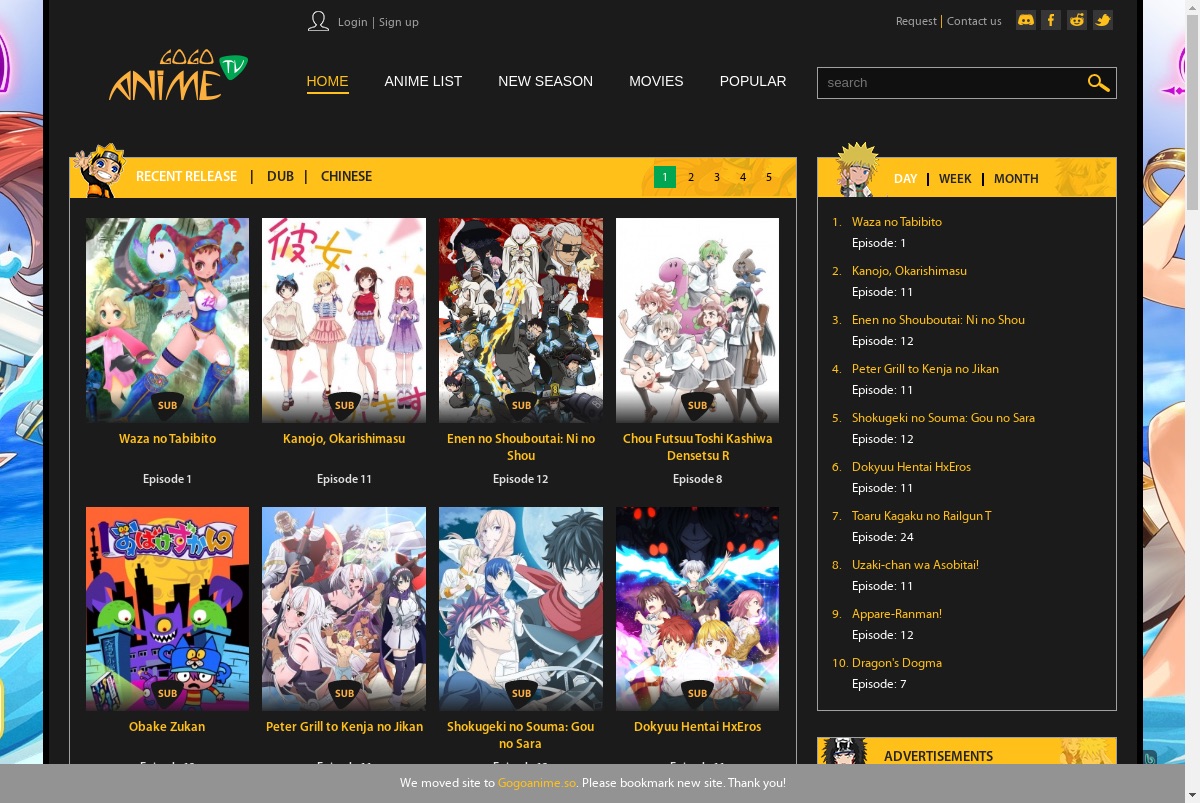
Task: Open rank 5 Shokugeki no Souma in sidebar
Action: click(943, 418)
